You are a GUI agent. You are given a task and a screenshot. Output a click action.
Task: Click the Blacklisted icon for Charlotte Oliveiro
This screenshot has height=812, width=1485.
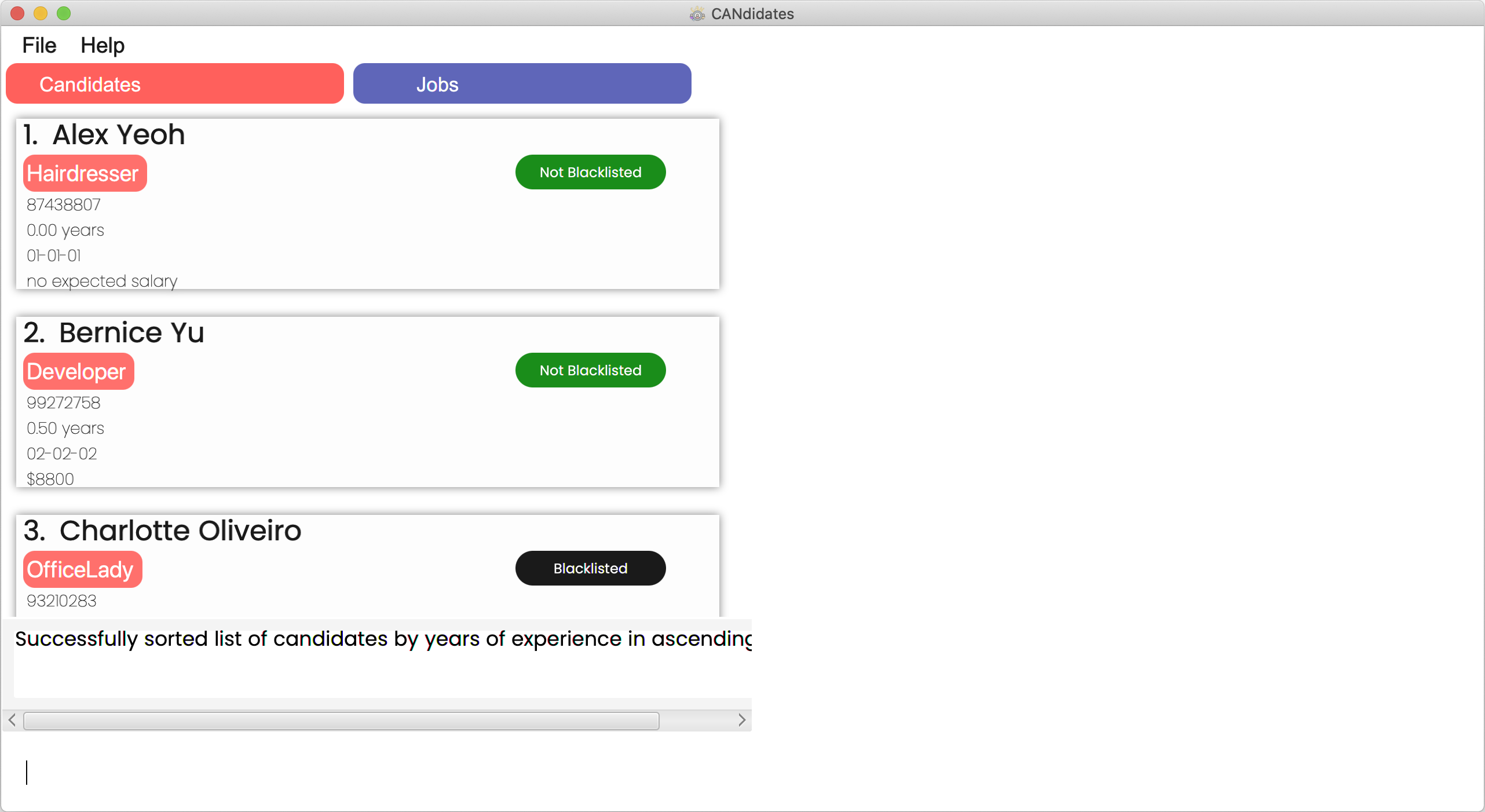click(x=590, y=568)
